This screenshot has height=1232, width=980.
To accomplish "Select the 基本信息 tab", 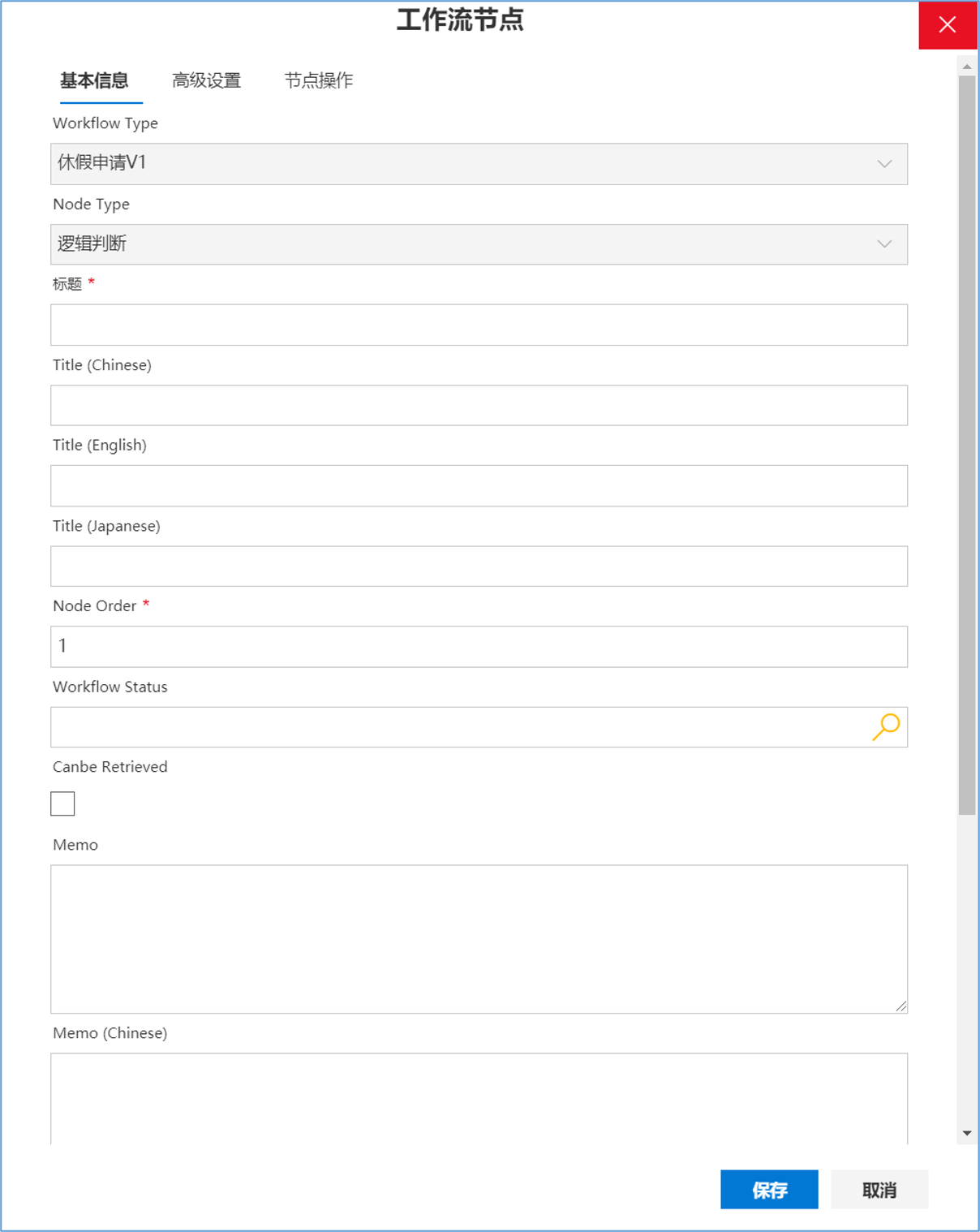I will (94, 80).
